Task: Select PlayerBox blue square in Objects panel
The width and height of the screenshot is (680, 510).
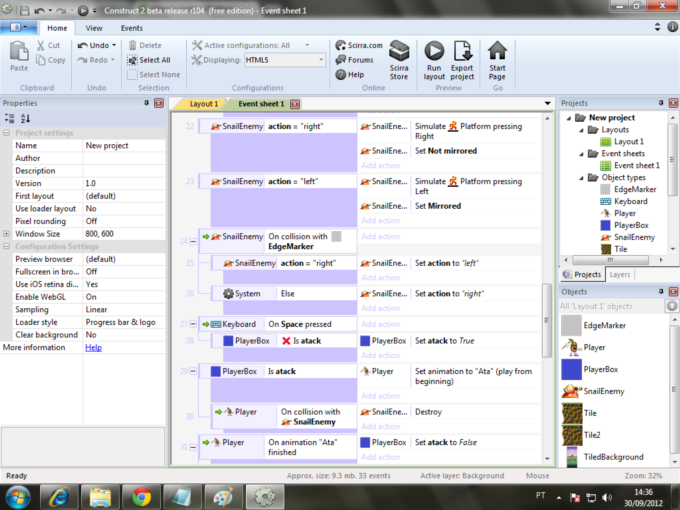Action: point(572,369)
